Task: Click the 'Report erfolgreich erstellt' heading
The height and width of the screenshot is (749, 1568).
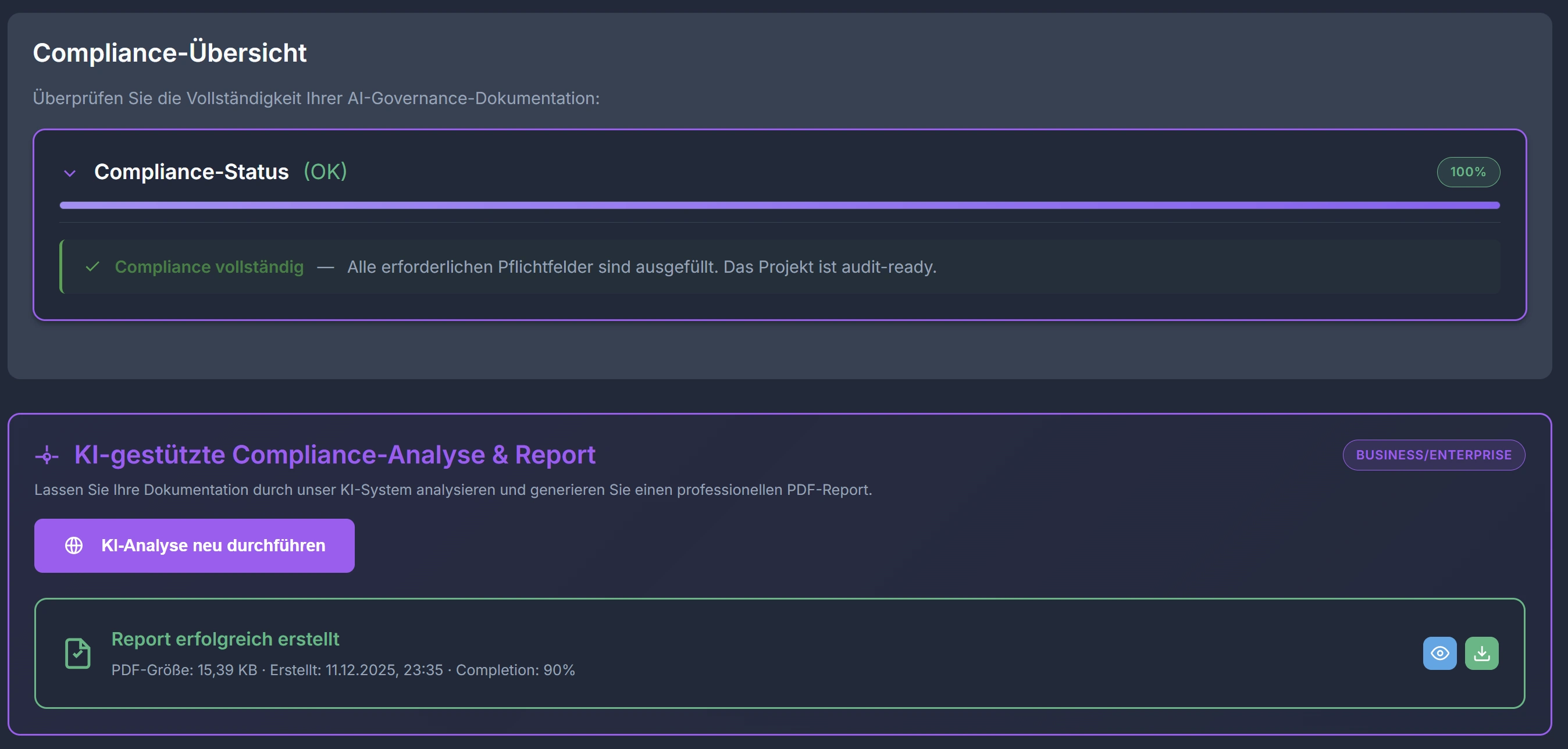Action: [x=224, y=639]
